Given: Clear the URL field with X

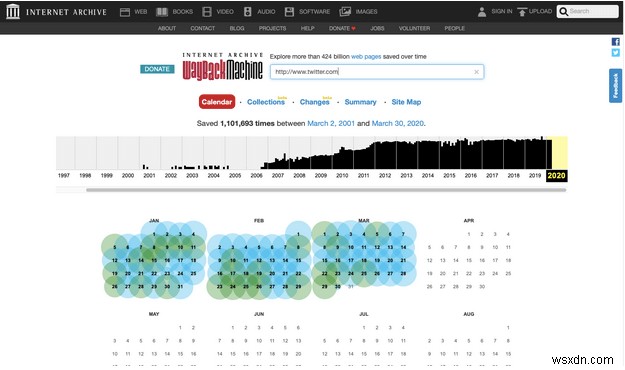Looking at the screenshot, I should tap(476, 72).
